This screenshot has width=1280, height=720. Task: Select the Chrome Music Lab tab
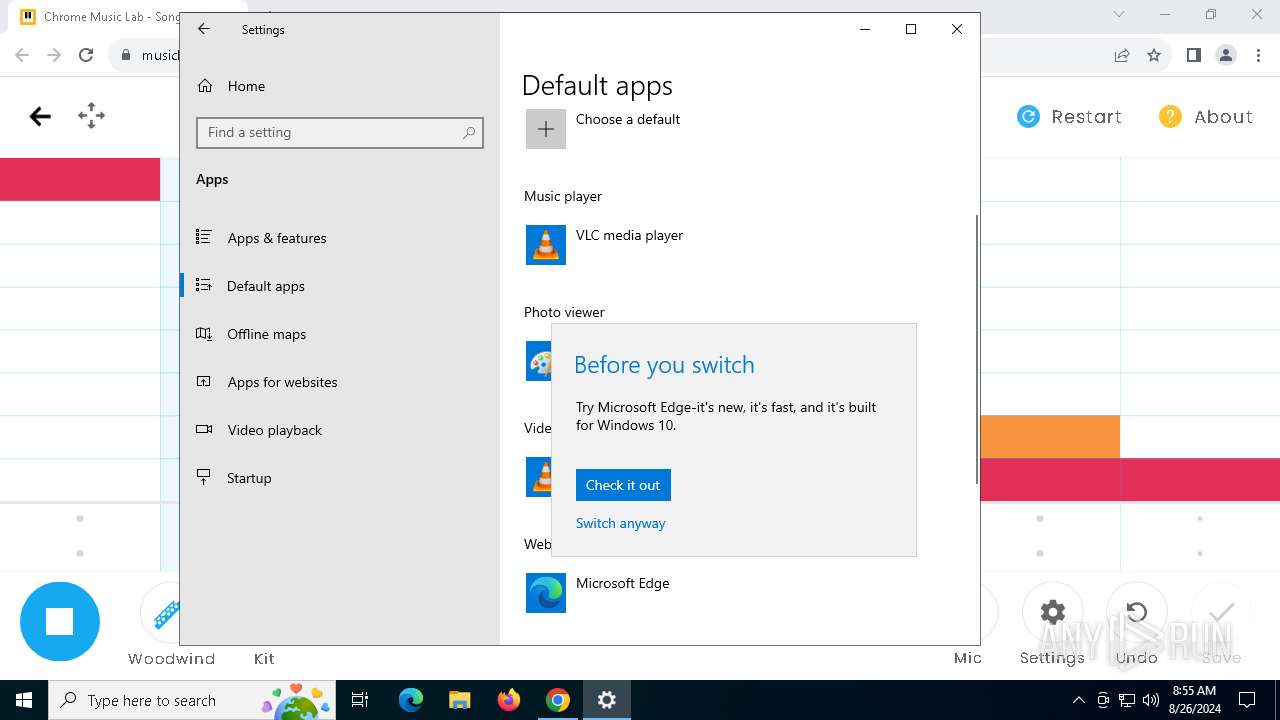tap(100, 17)
